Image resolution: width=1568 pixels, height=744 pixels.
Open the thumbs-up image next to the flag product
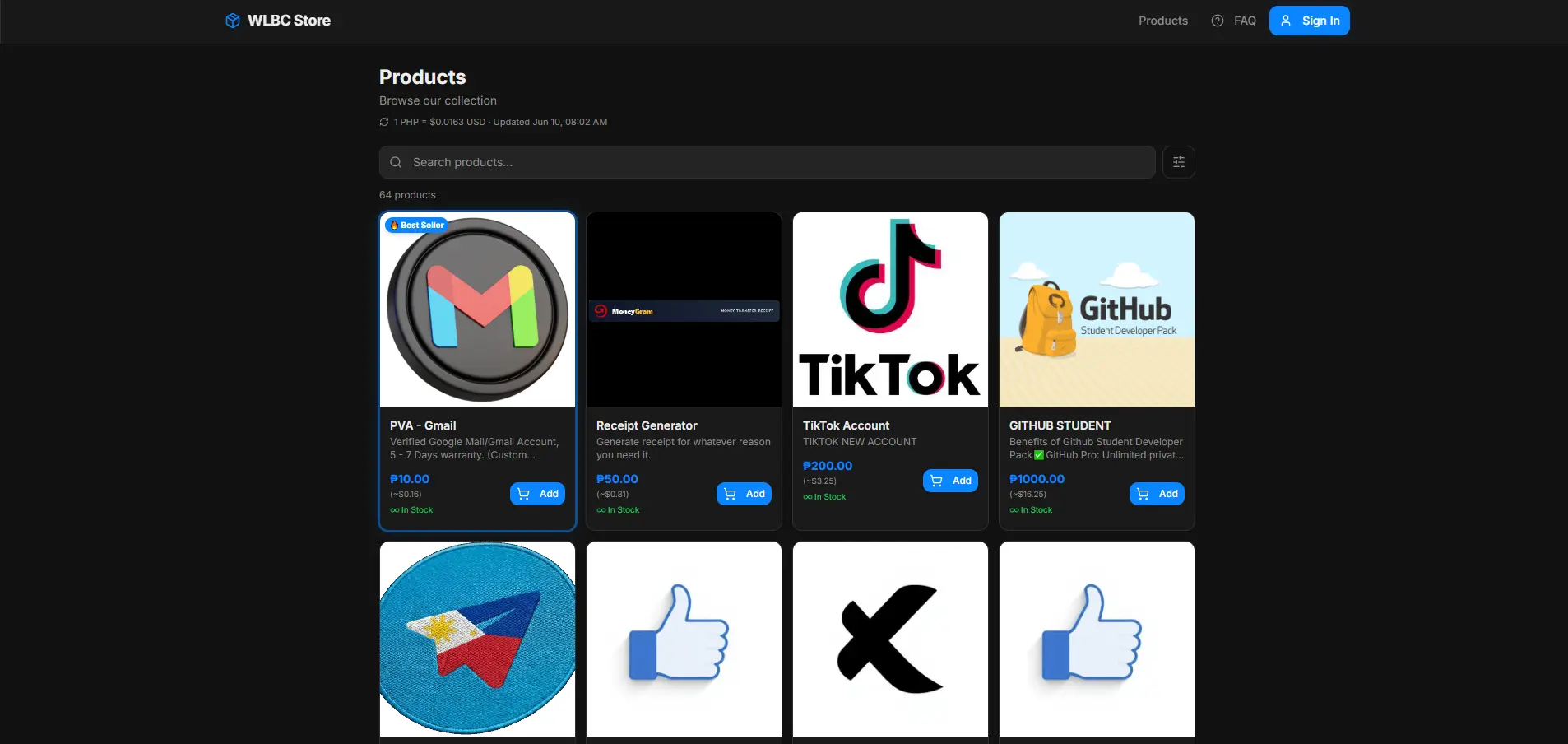(x=684, y=639)
